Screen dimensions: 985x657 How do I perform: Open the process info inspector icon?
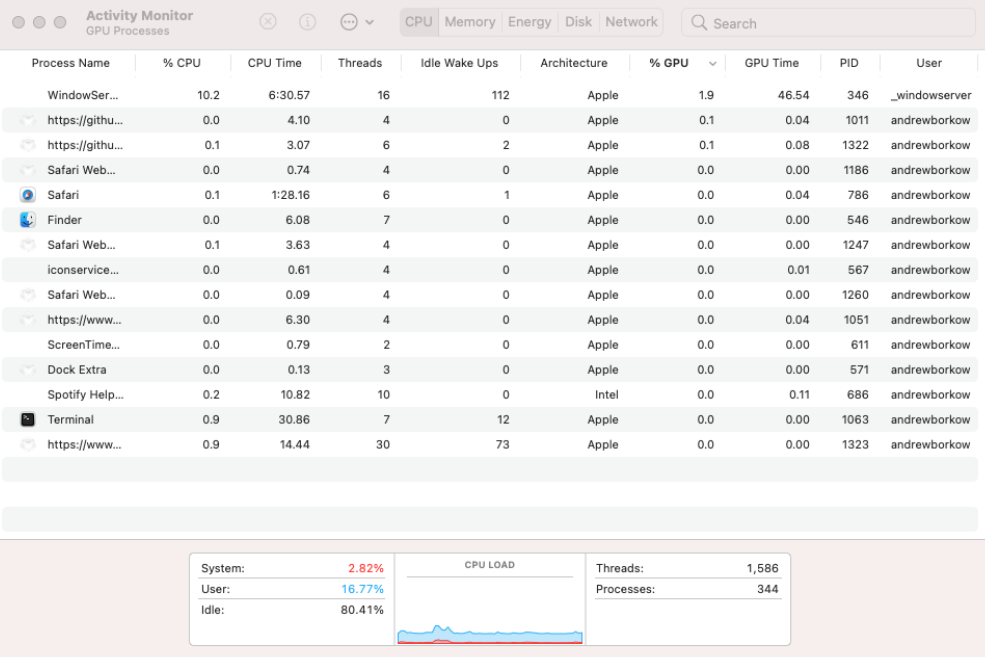[307, 22]
